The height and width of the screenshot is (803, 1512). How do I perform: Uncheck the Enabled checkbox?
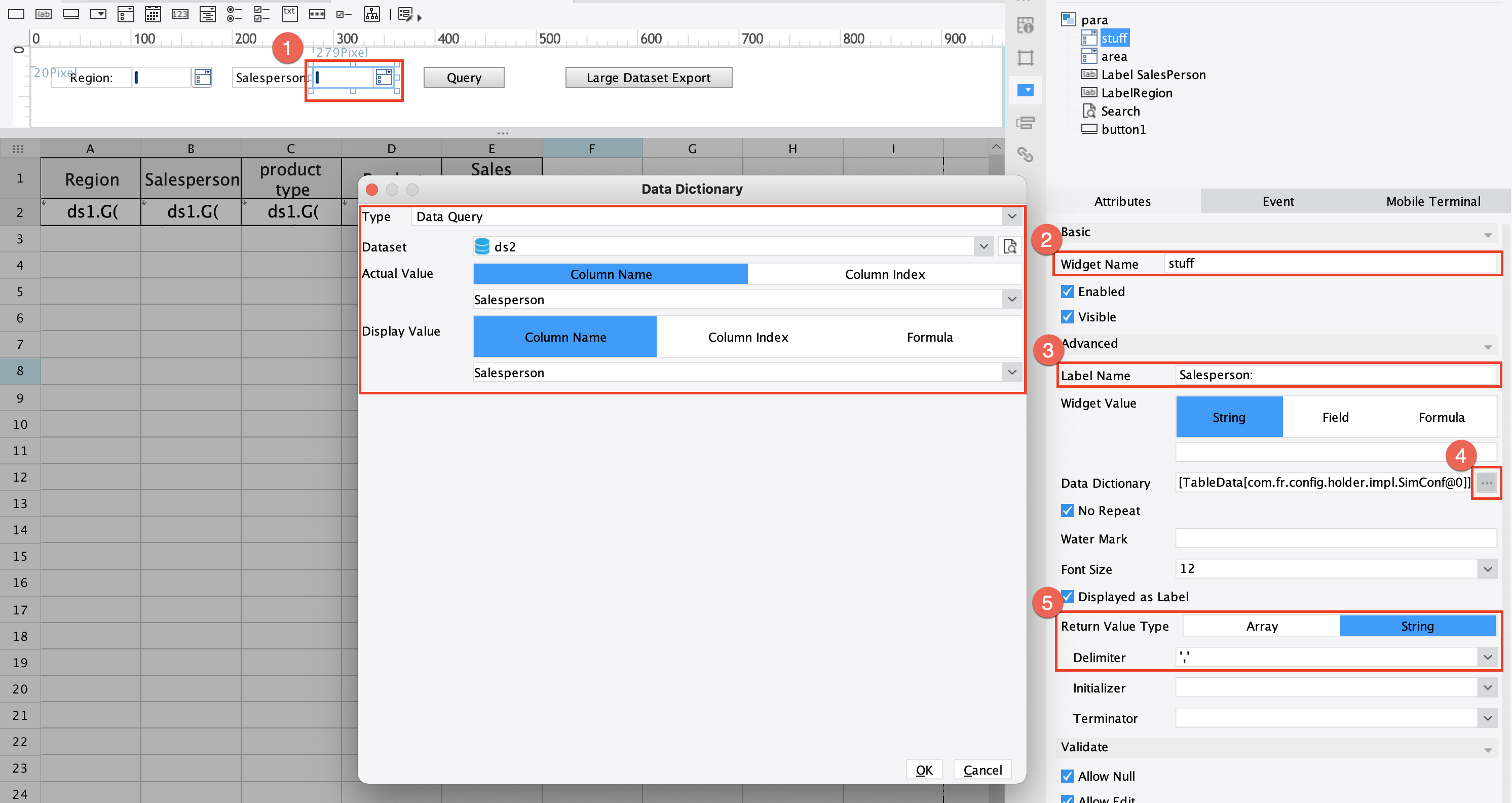(1067, 291)
